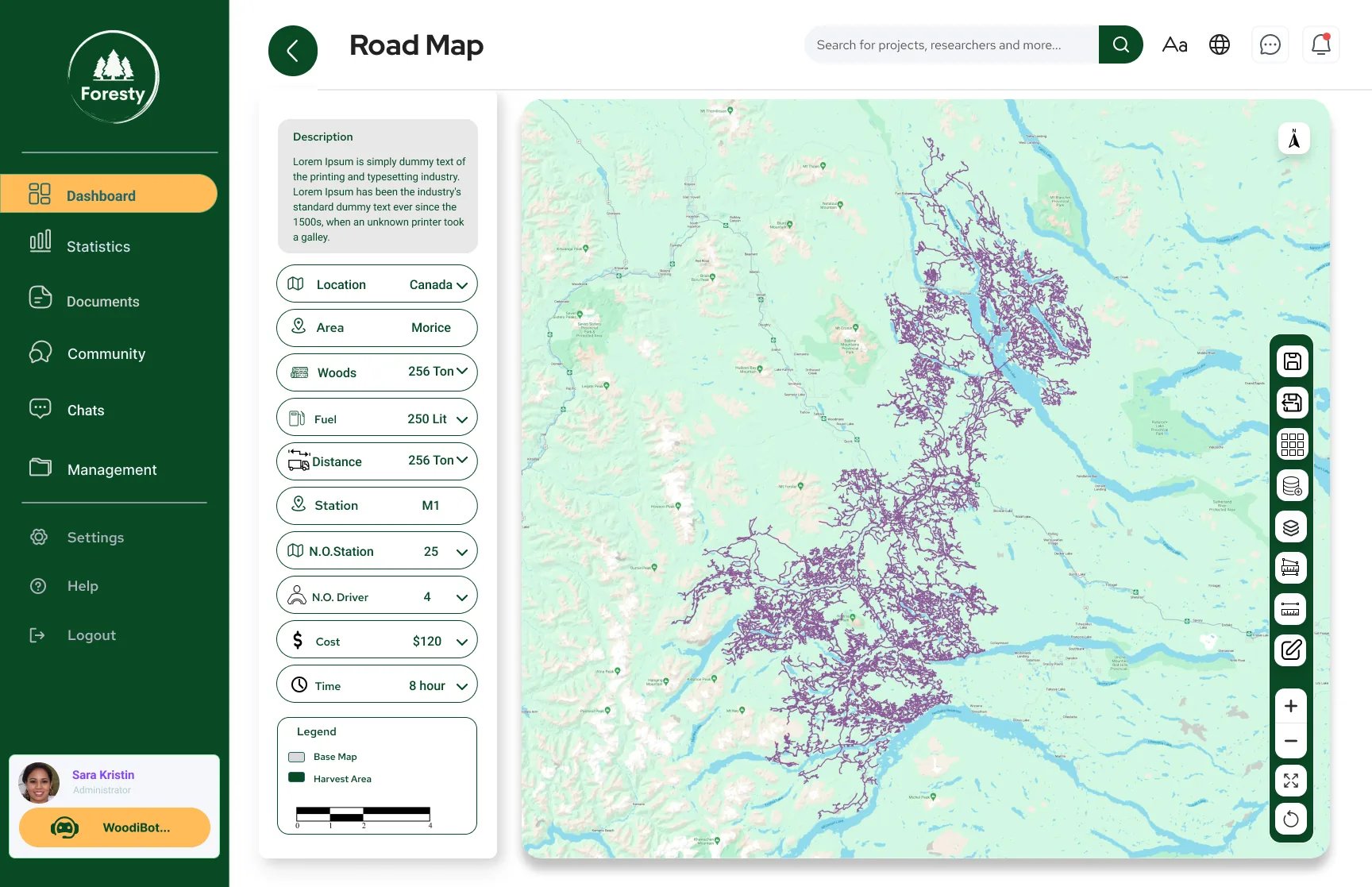Toggle fullscreen map view
Screen dimensions: 1372x887
click(1291, 781)
